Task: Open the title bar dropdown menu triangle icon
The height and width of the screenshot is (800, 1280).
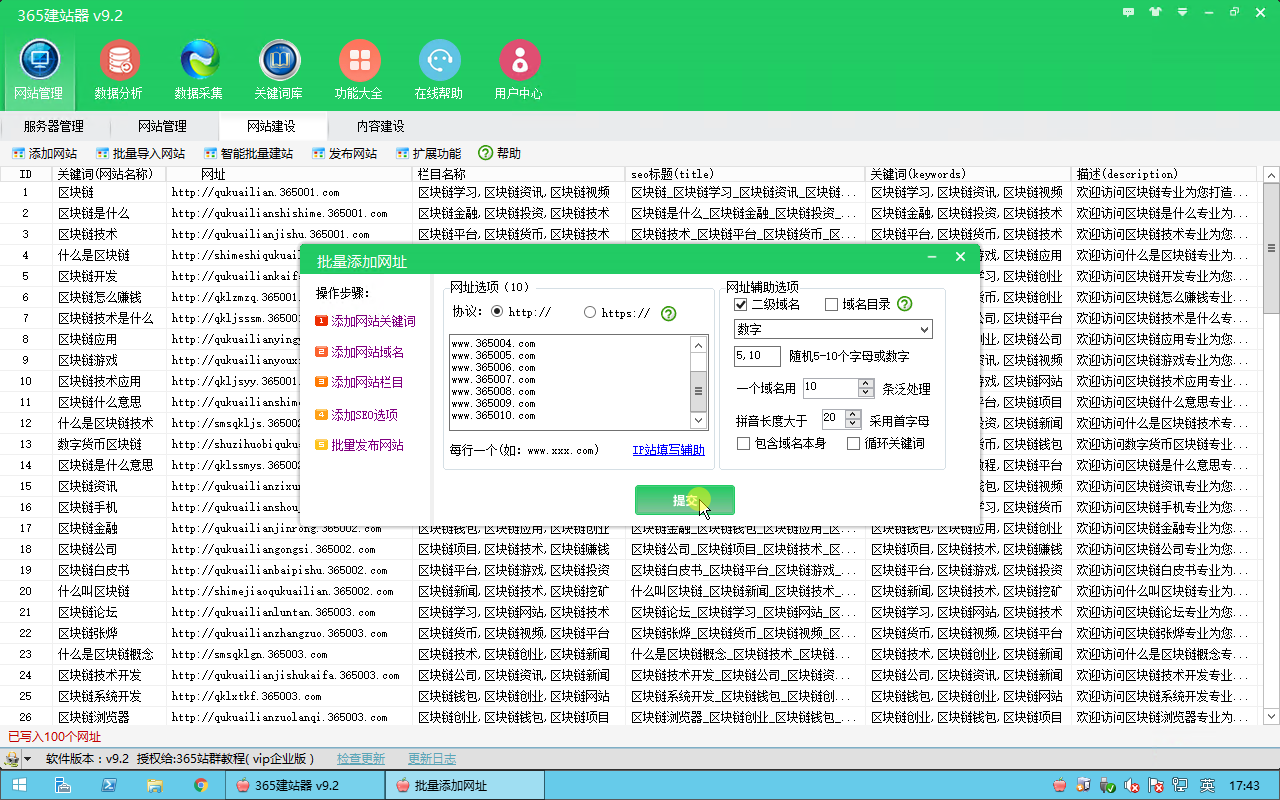Action: coord(1181,13)
